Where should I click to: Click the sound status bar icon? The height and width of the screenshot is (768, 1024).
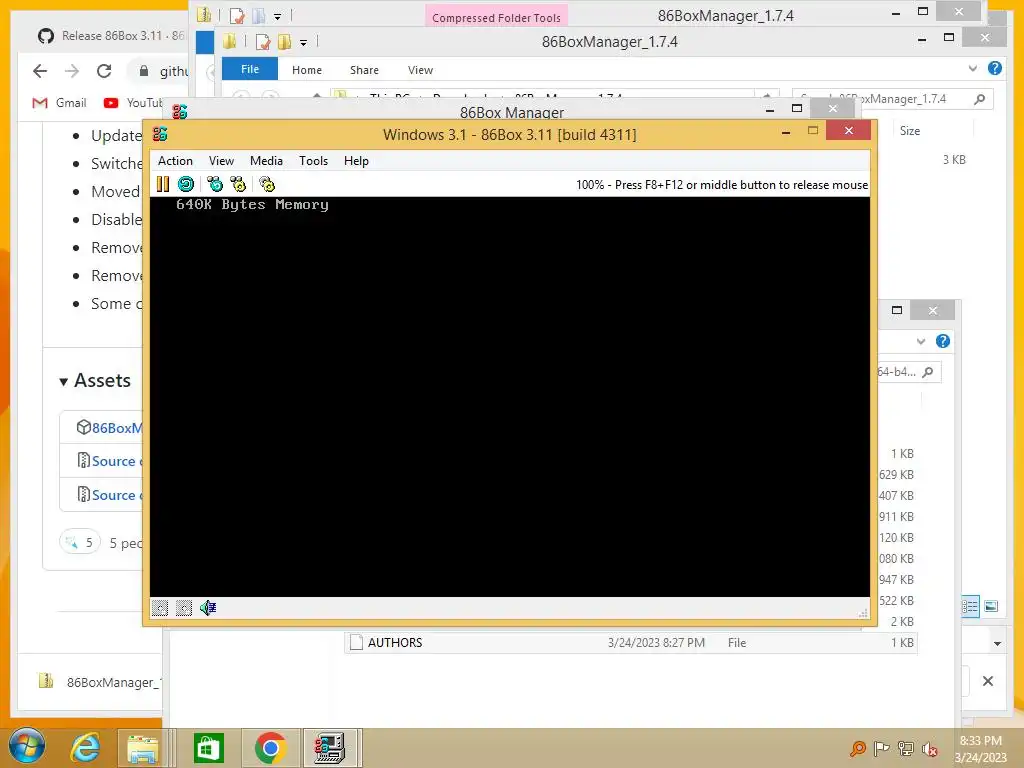(208, 608)
